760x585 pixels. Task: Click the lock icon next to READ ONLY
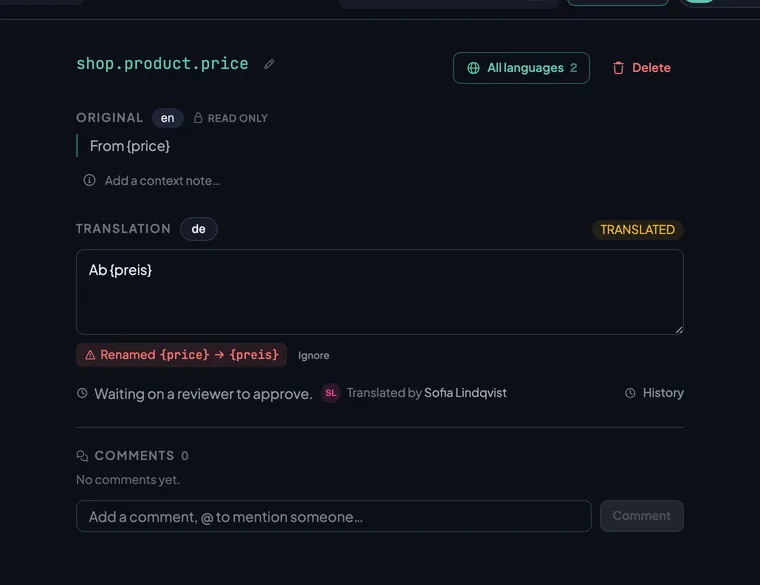coord(198,118)
